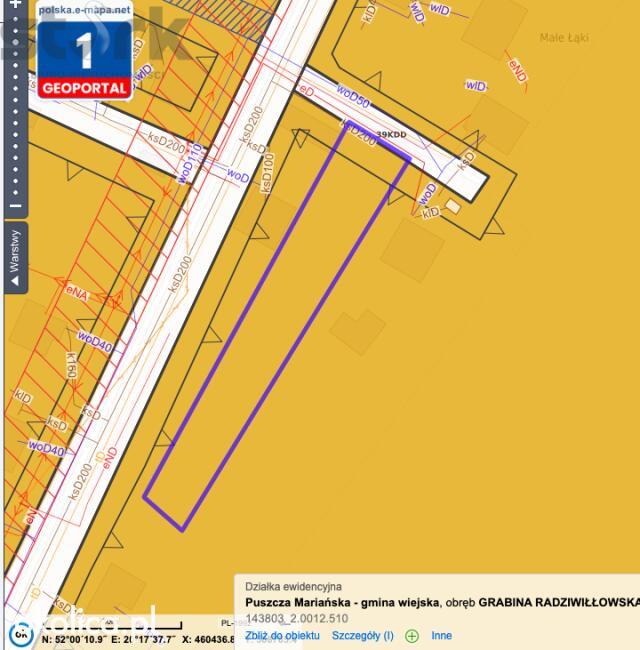Expand the Warstwy layers panel

pos(16,258)
